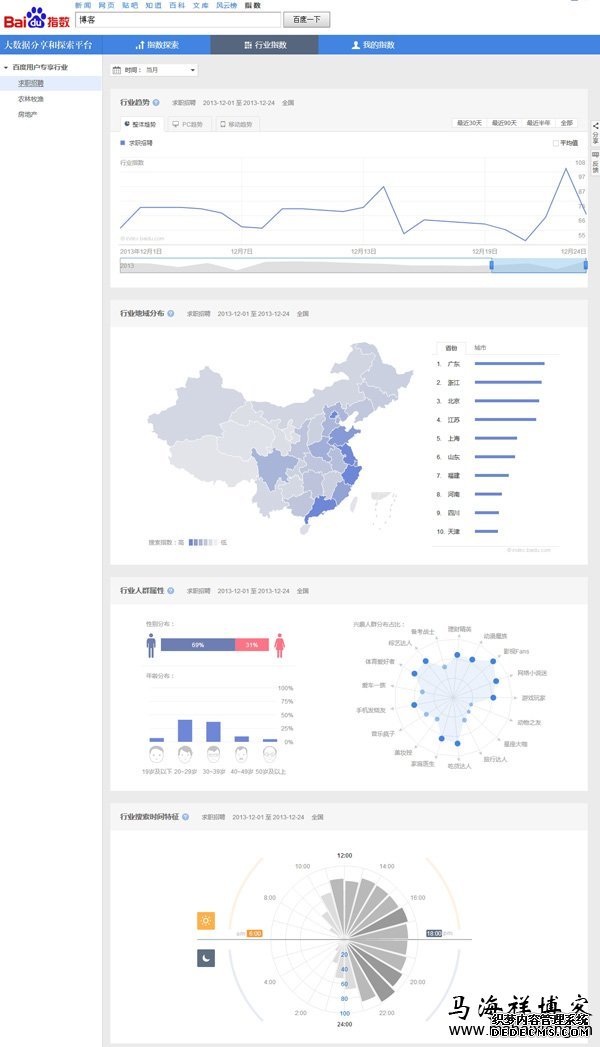Click the sun daytime icon

(x=205, y=921)
